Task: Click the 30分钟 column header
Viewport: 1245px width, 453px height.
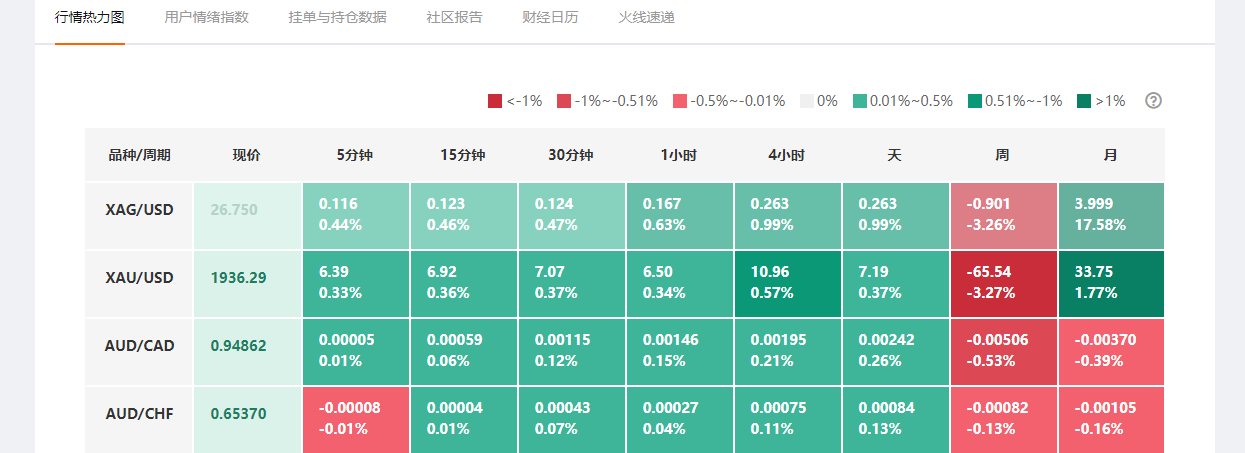Action: tap(571, 155)
